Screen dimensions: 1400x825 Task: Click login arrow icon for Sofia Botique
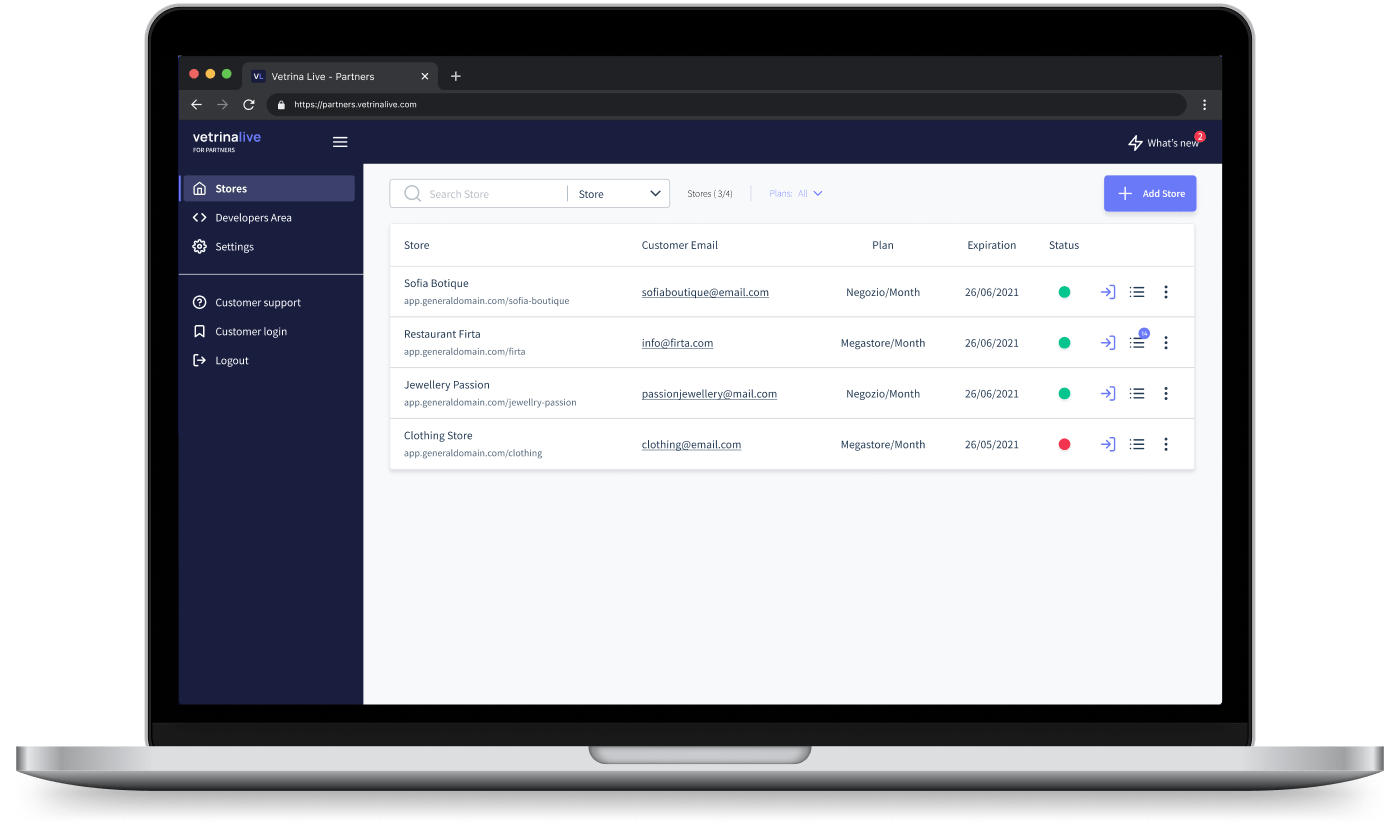(x=1108, y=292)
